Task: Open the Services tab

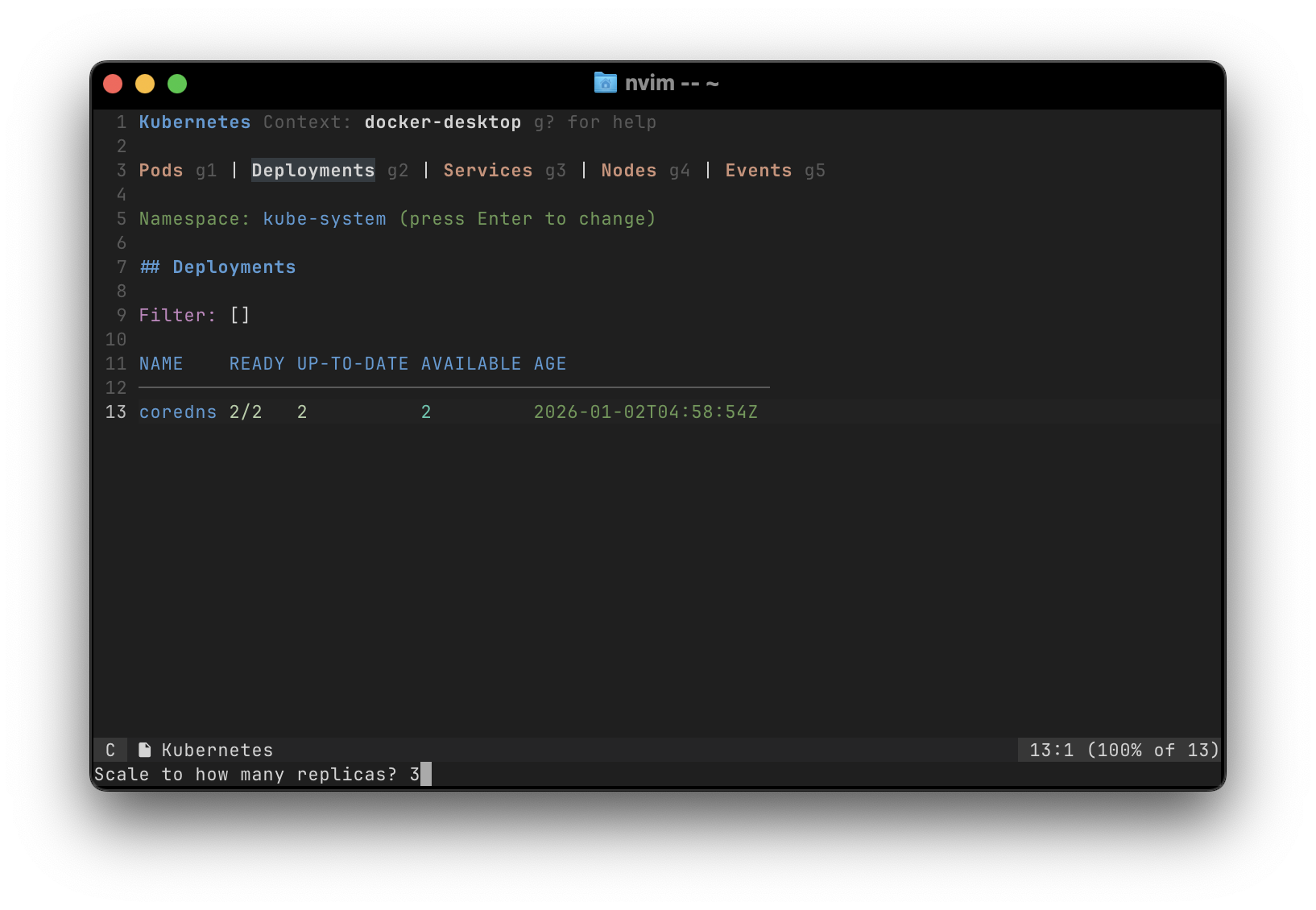Action: click(x=488, y=171)
